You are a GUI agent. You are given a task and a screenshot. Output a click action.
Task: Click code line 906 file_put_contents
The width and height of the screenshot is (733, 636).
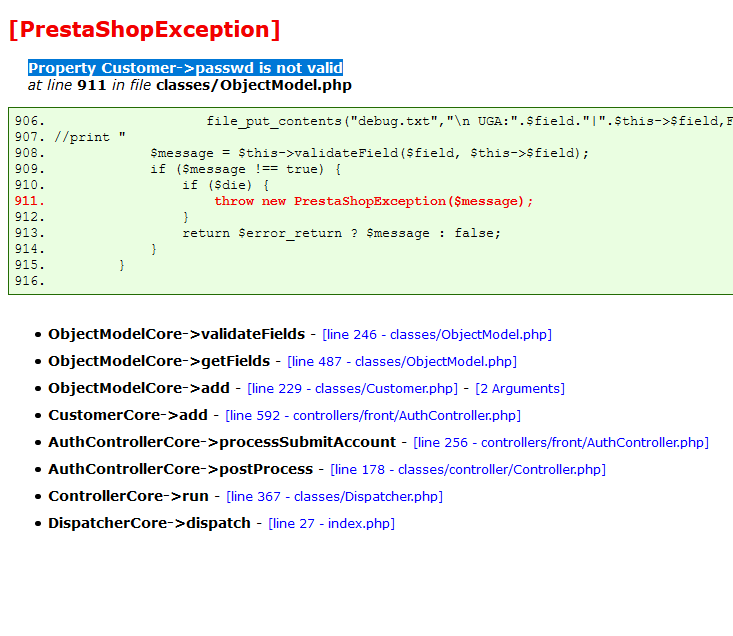469,121
